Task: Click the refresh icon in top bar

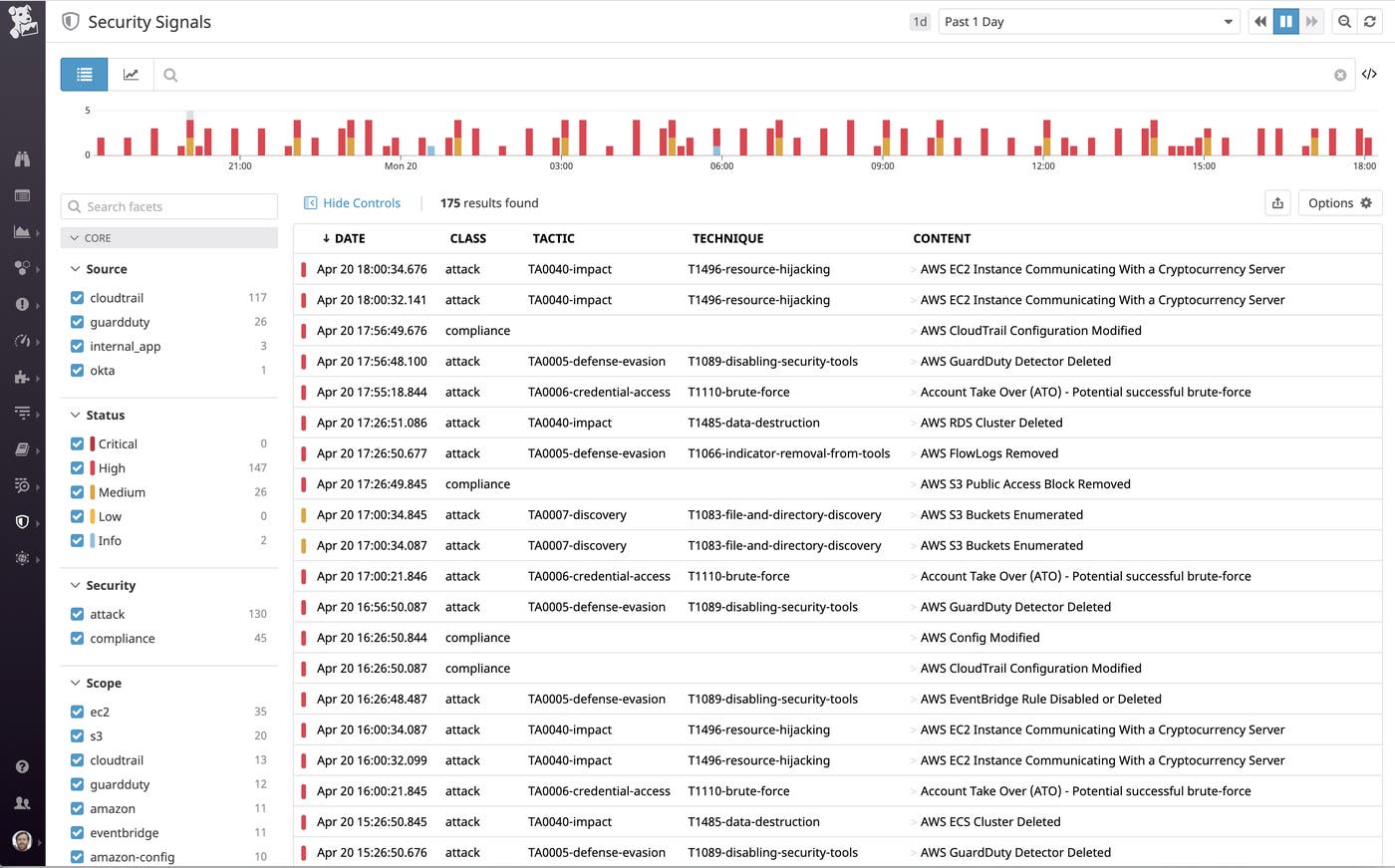Action: [x=1370, y=22]
